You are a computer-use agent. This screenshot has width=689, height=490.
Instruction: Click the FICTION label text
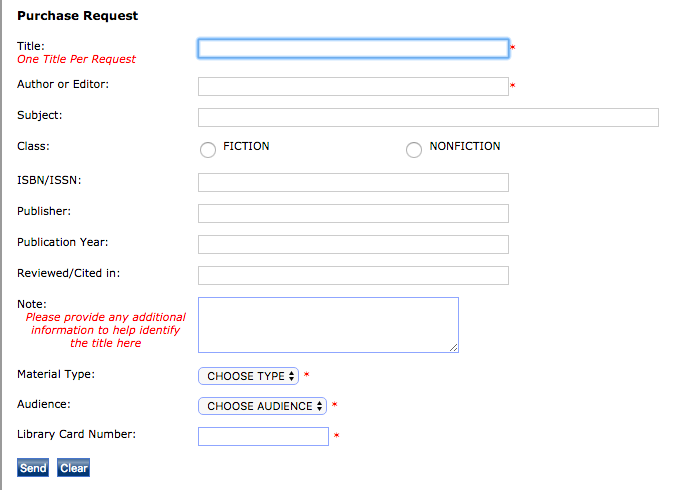pos(246,146)
